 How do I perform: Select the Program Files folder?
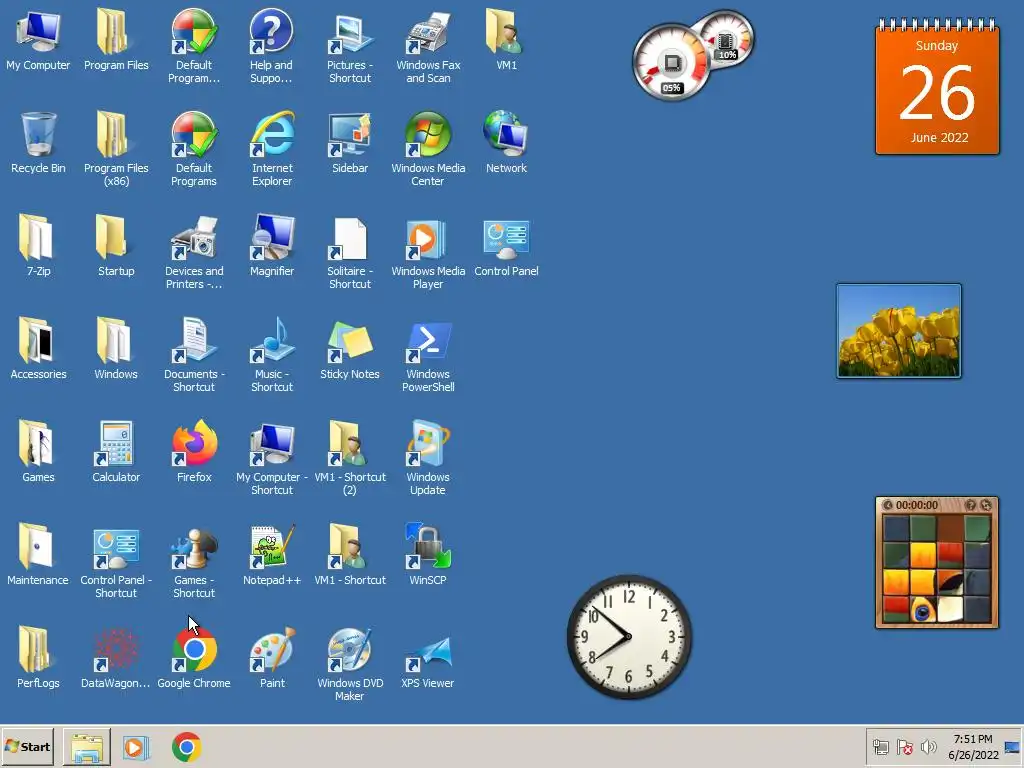point(116,40)
